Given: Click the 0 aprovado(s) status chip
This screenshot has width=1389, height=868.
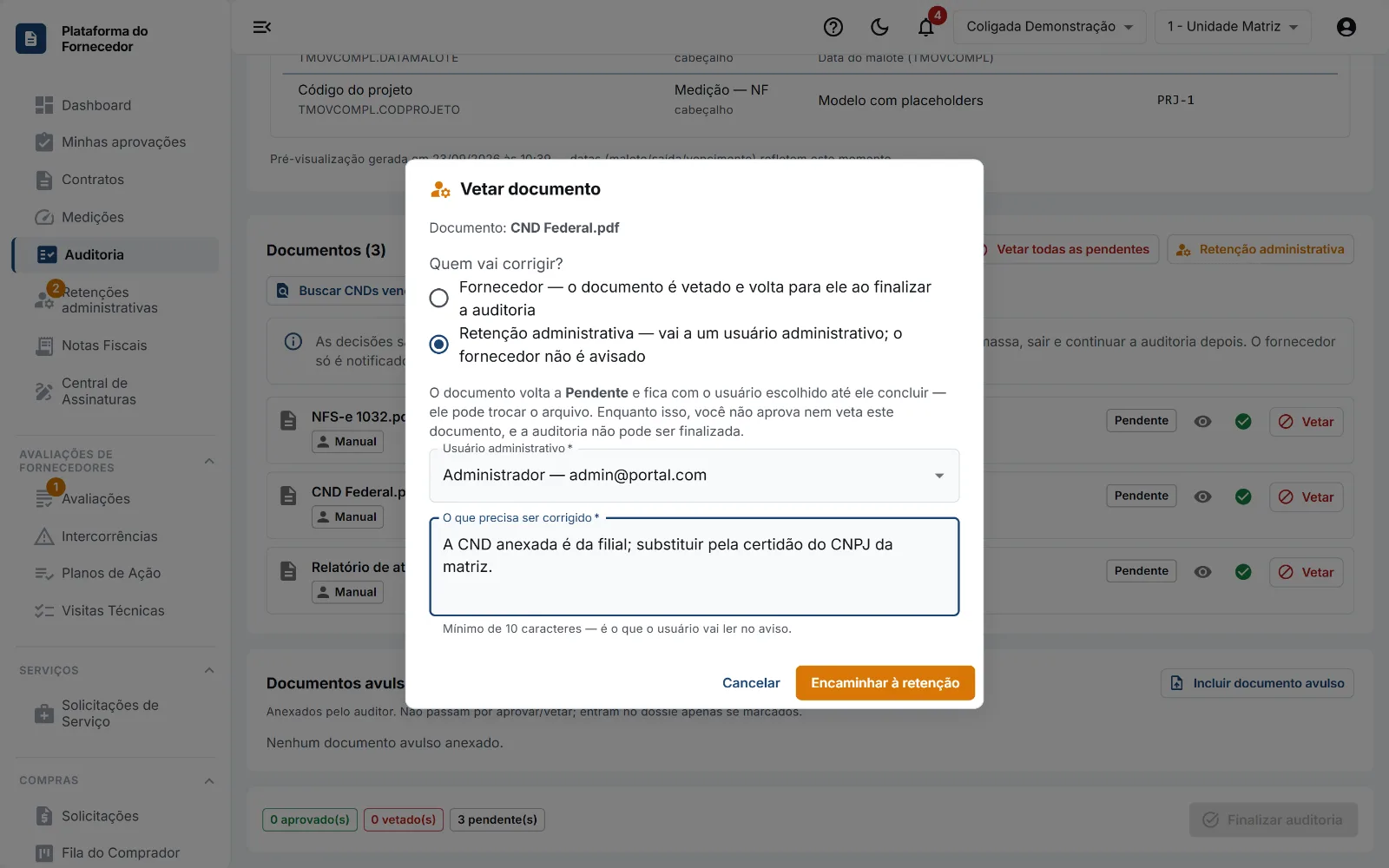Looking at the screenshot, I should pos(310,819).
